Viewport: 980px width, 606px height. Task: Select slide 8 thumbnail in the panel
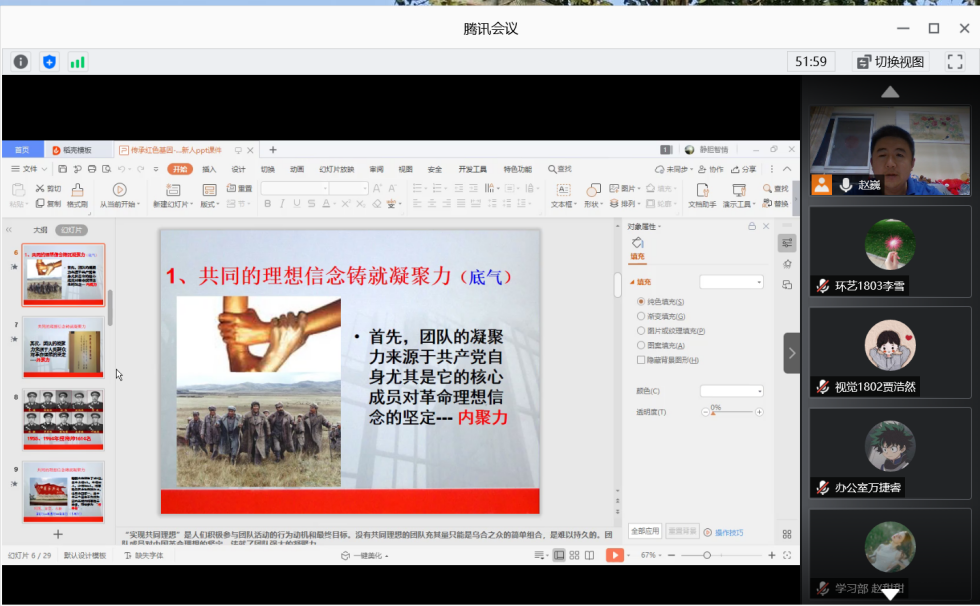point(63,419)
